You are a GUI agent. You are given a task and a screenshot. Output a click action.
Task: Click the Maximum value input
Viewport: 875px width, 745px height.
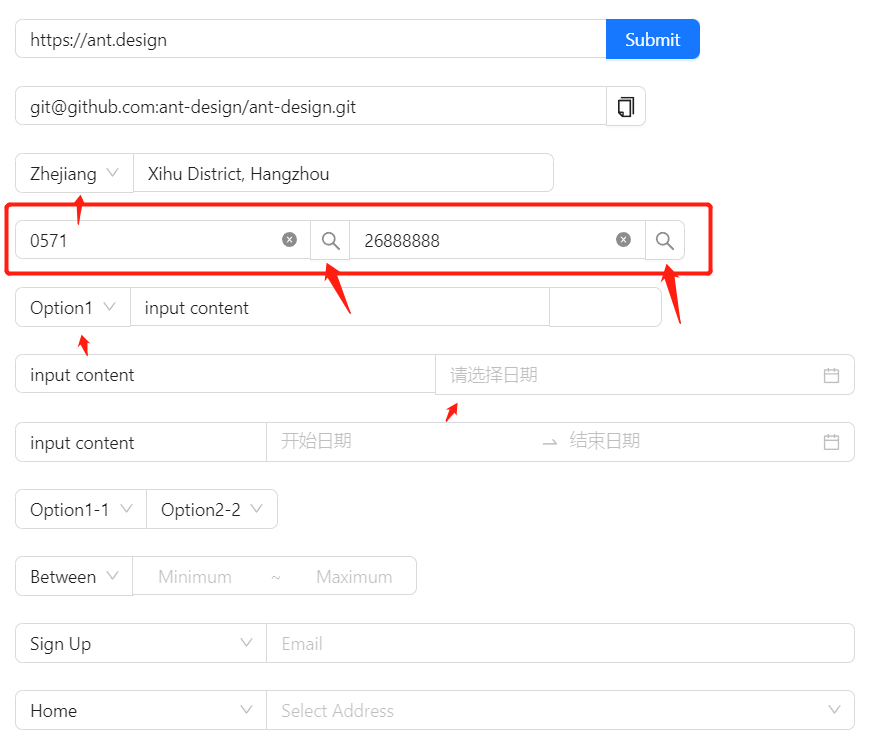coord(354,576)
